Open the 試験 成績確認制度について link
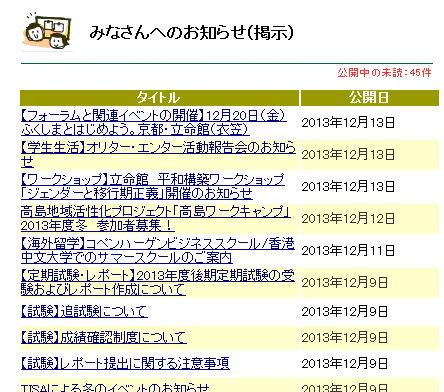The width and height of the screenshot is (444, 392). [x=104, y=337]
